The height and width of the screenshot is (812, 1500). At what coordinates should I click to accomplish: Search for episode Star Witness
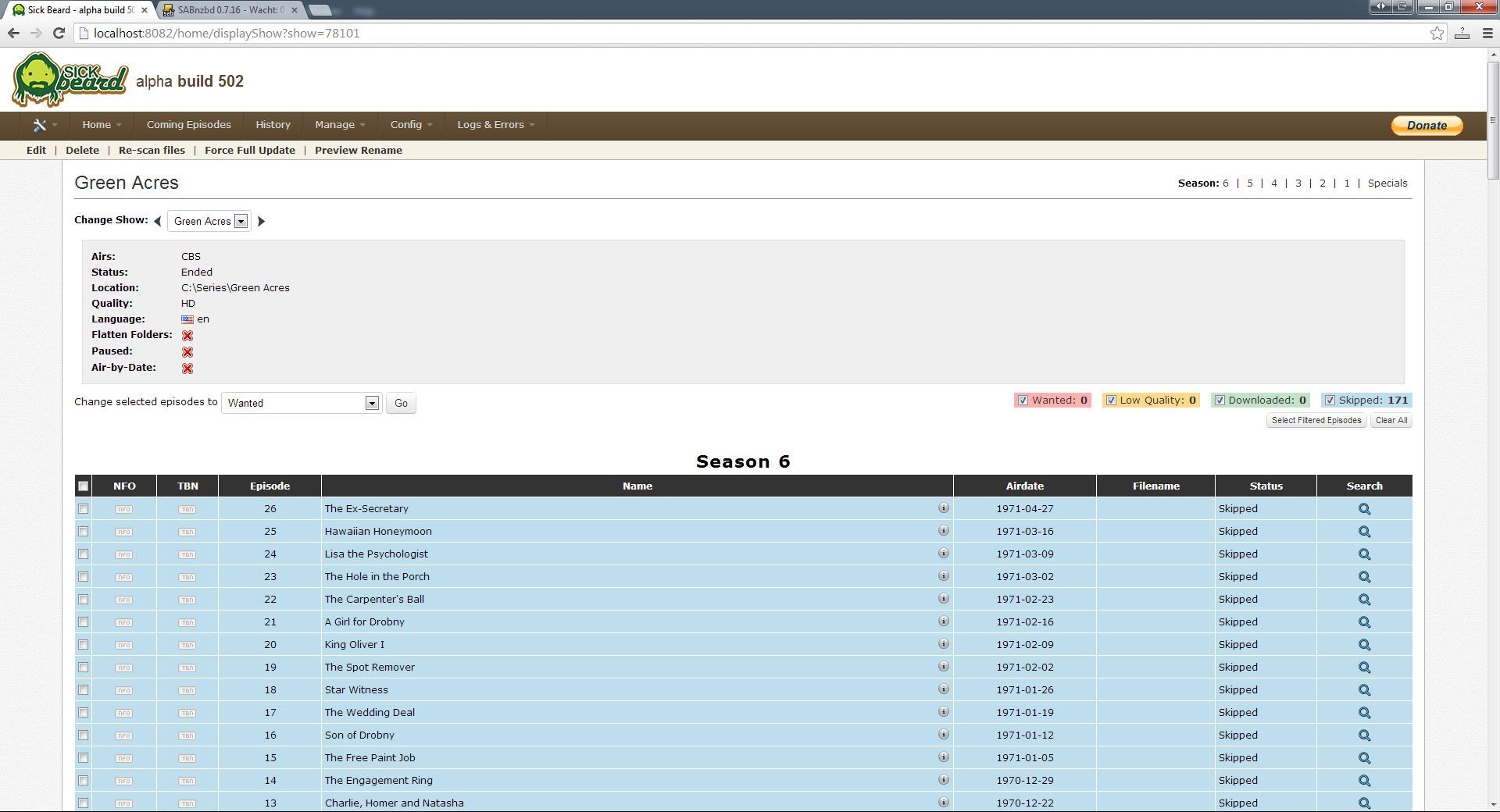(1364, 690)
